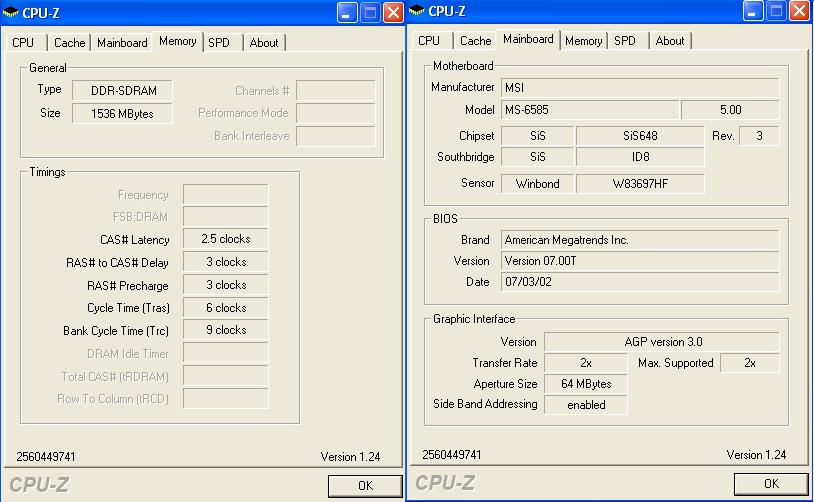The image size is (814, 502).
Task: Click the empty FSB:DRAM field
Action: 226,216
